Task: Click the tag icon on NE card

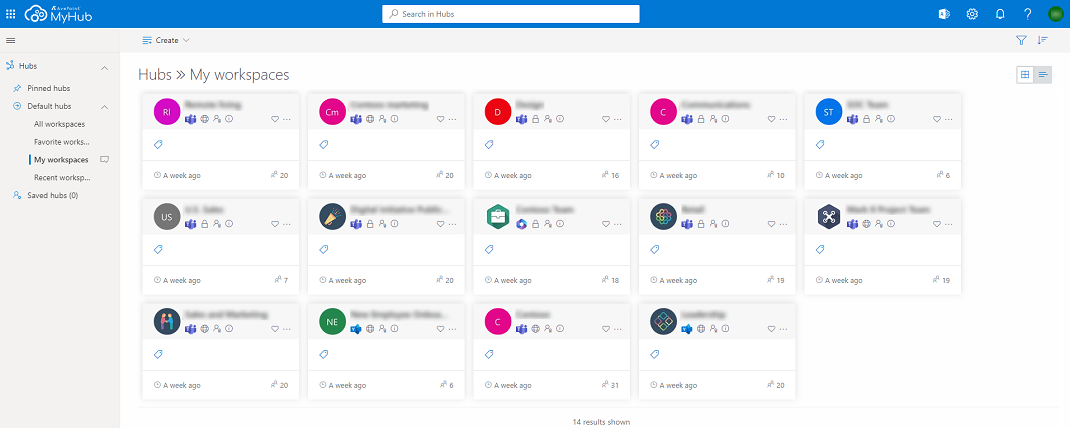Action: click(323, 354)
